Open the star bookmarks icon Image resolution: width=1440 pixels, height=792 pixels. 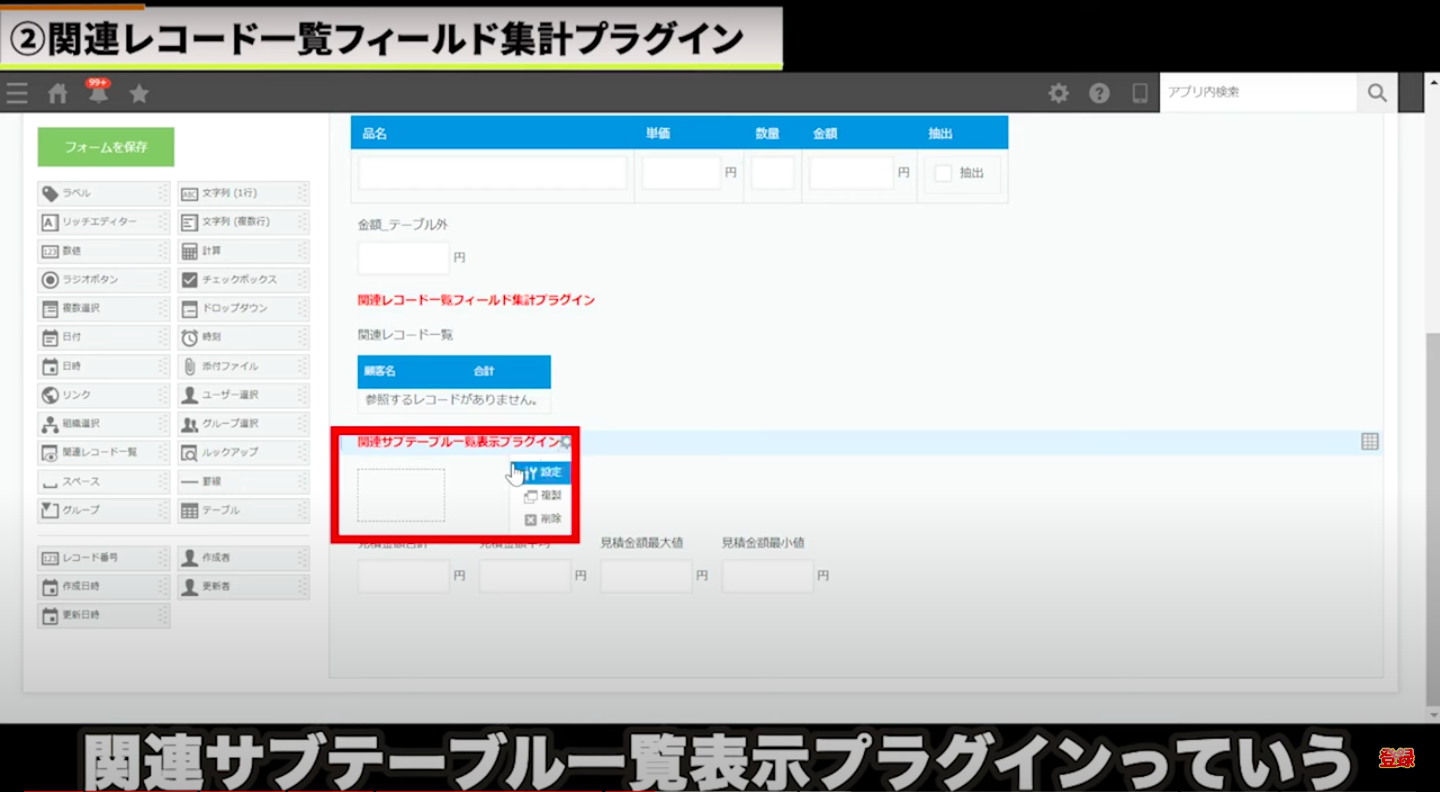click(x=139, y=94)
